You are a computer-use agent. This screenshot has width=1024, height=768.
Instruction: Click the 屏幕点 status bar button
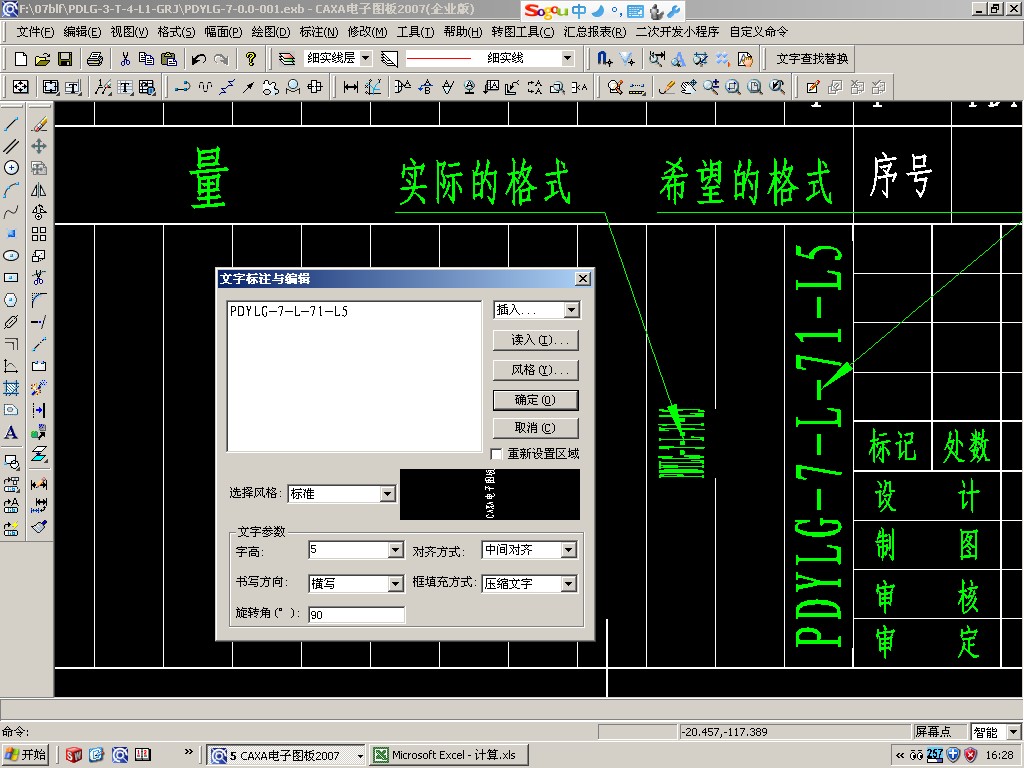point(941,732)
